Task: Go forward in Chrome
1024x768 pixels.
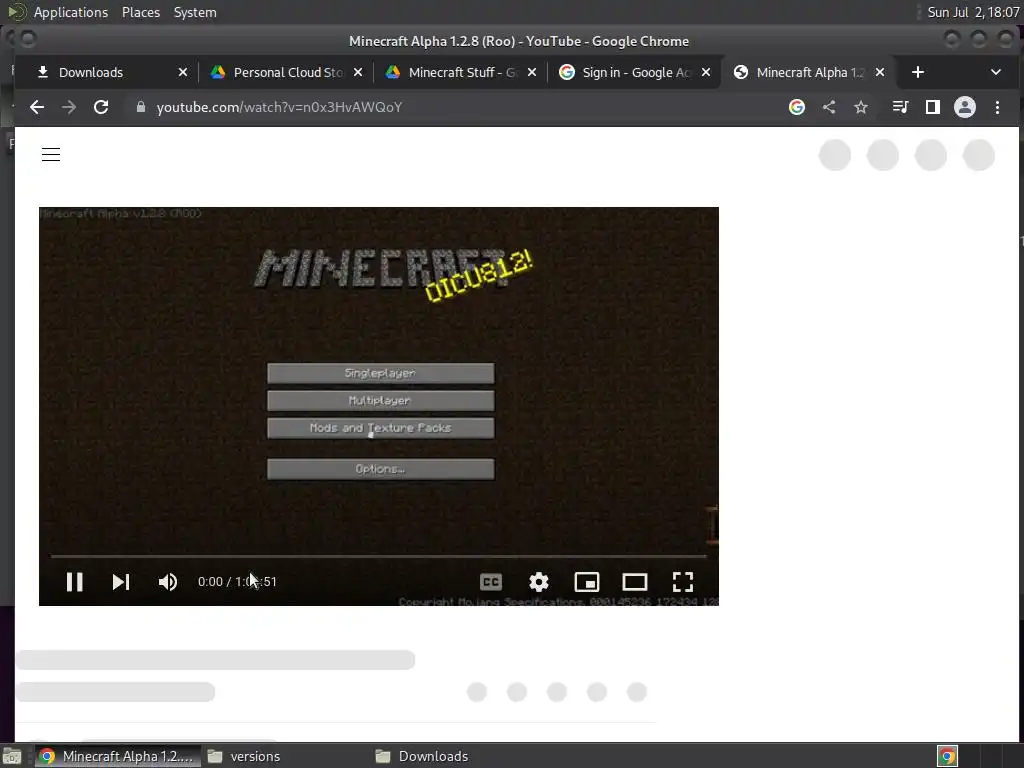Action: click(x=69, y=107)
